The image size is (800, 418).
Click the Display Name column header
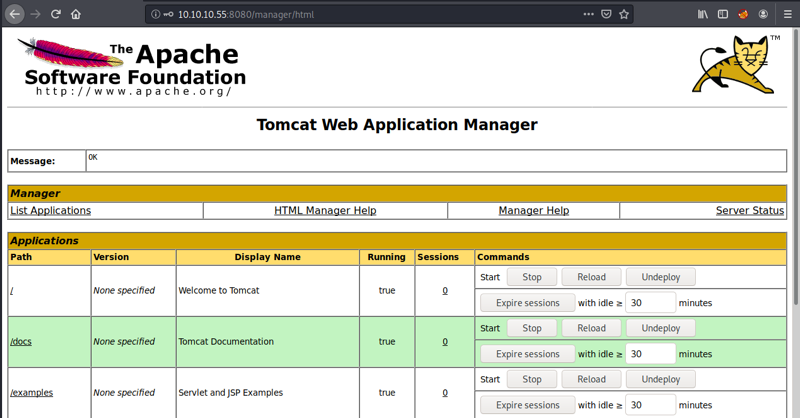coord(267,257)
